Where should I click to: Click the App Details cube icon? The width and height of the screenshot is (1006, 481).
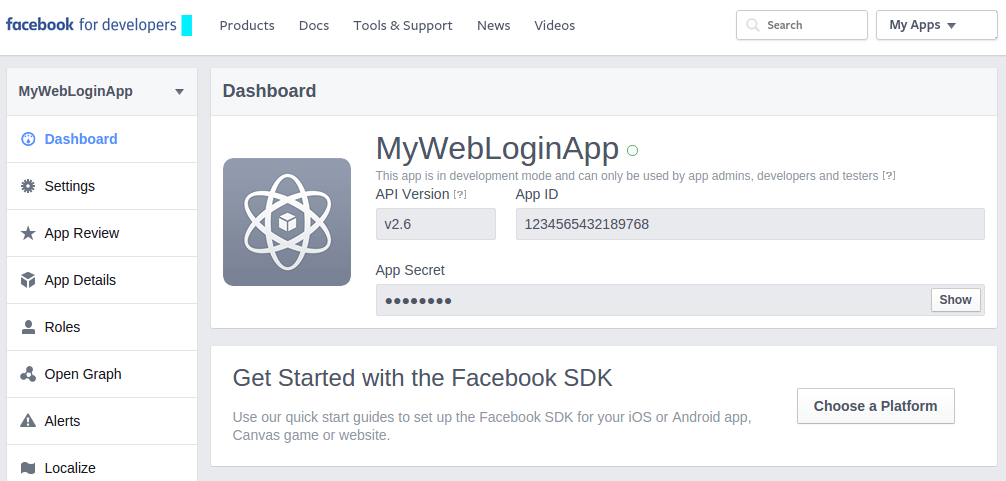[x=28, y=280]
